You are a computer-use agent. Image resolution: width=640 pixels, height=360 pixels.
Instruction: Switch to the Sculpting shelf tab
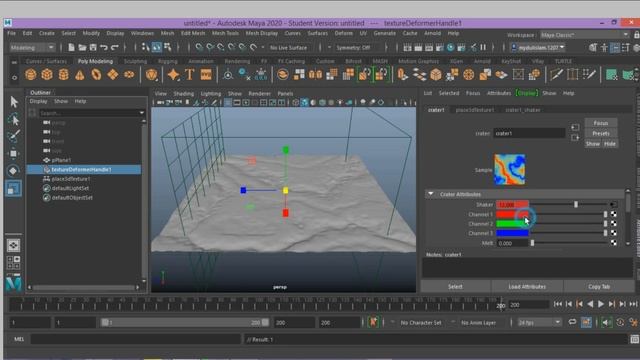[135, 61]
